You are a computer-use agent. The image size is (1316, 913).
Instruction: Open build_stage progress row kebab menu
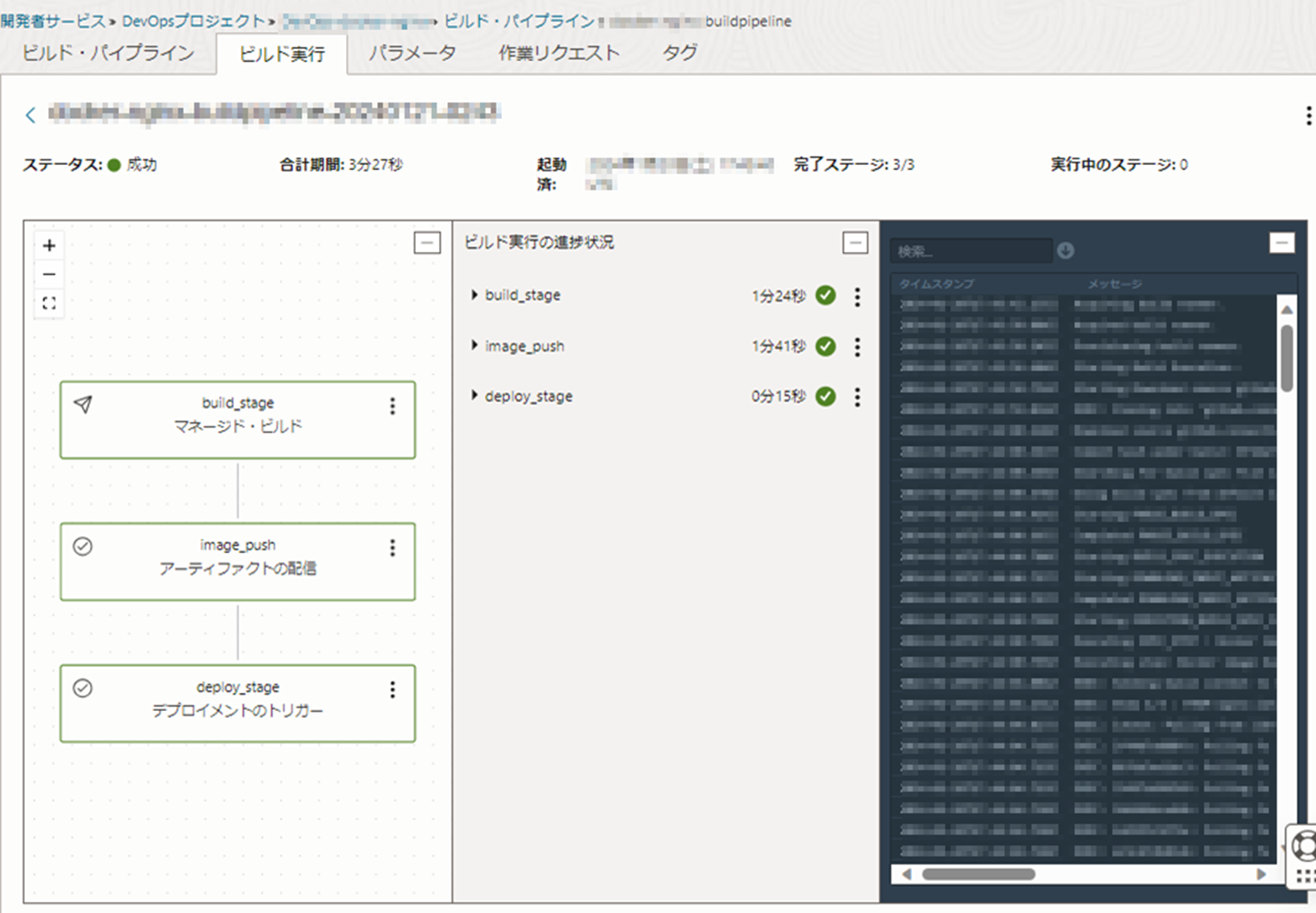click(857, 297)
